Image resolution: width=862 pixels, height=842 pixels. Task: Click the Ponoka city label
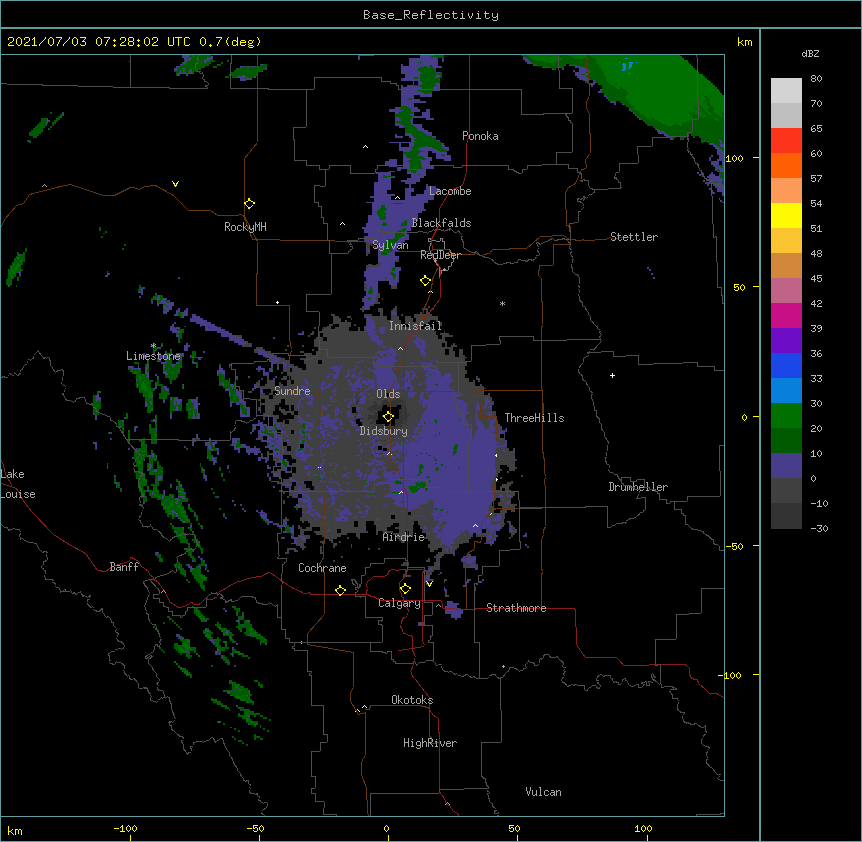pyautogui.click(x=480, y=136)
